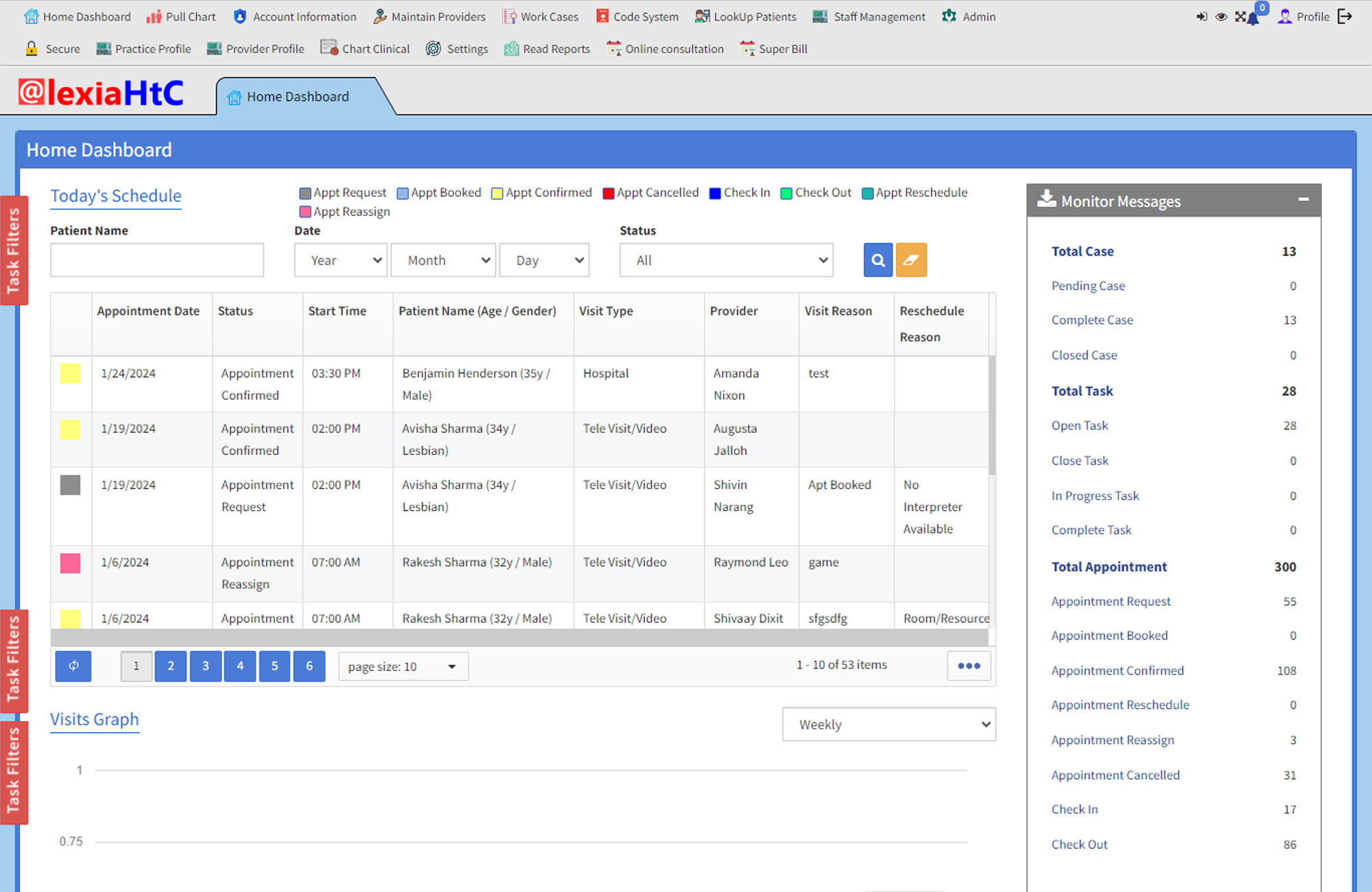Open the three-dots more options button
The height and width of the screenshot is (892, 1372).
pyautogui.click(x=969, y=666)
